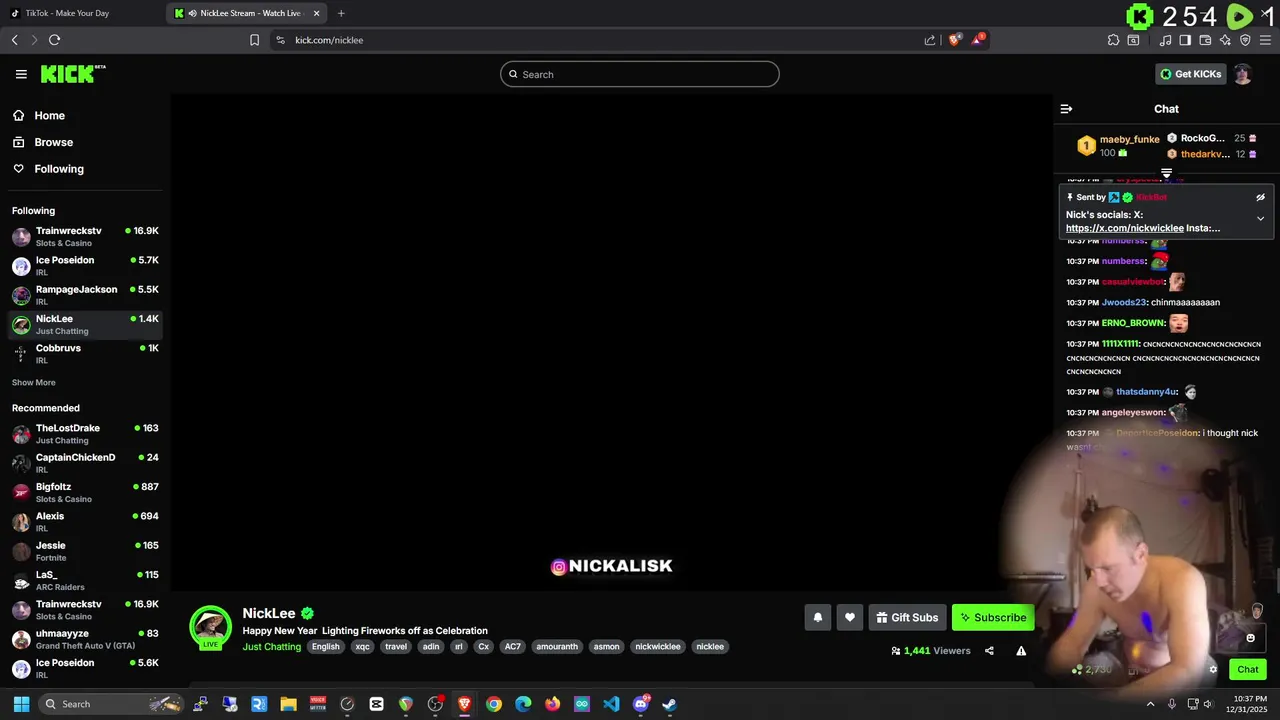Share the stream with the share icon

click(989, 651)
